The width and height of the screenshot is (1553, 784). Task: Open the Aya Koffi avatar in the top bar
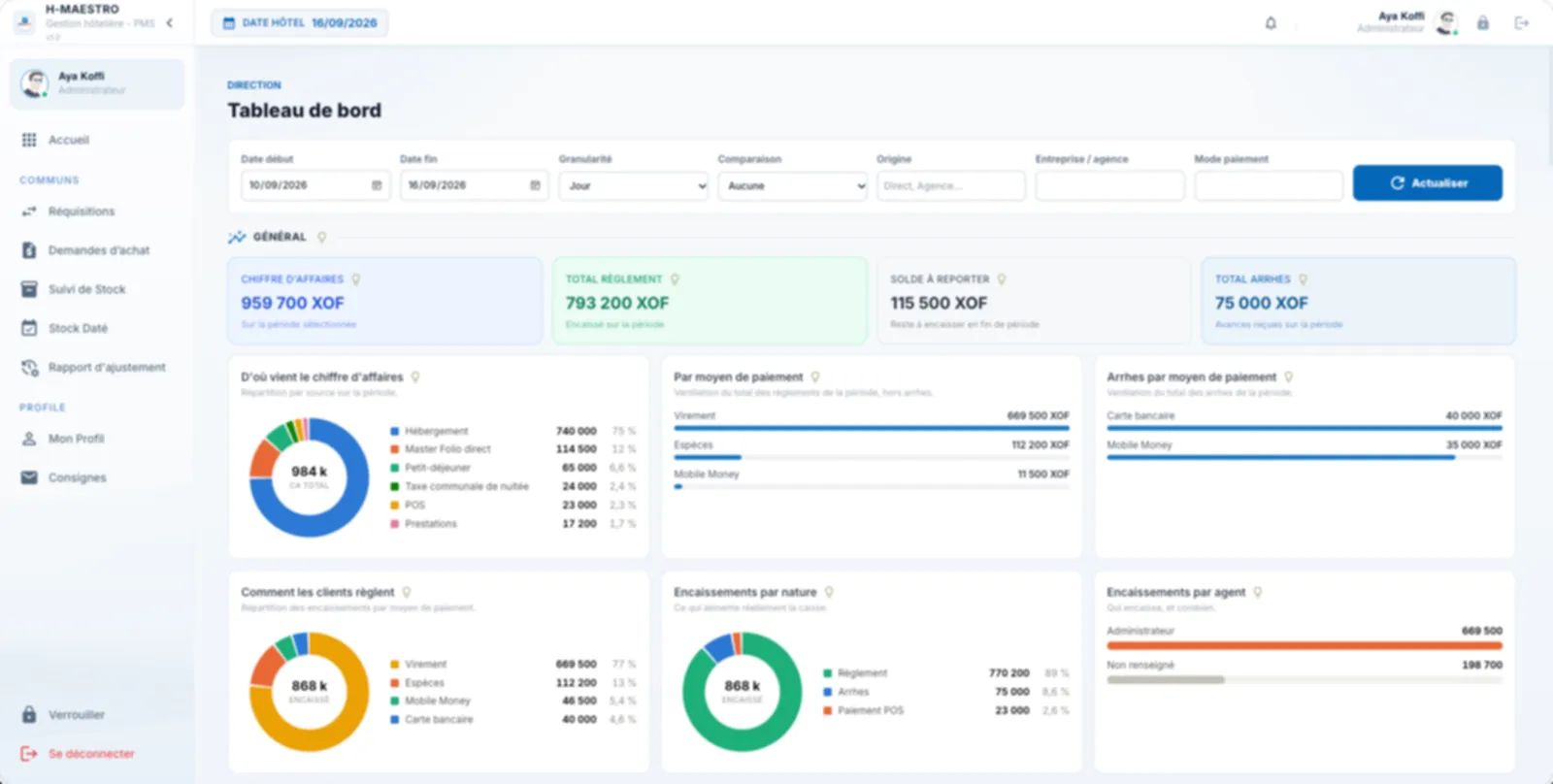coord(1446,22)
